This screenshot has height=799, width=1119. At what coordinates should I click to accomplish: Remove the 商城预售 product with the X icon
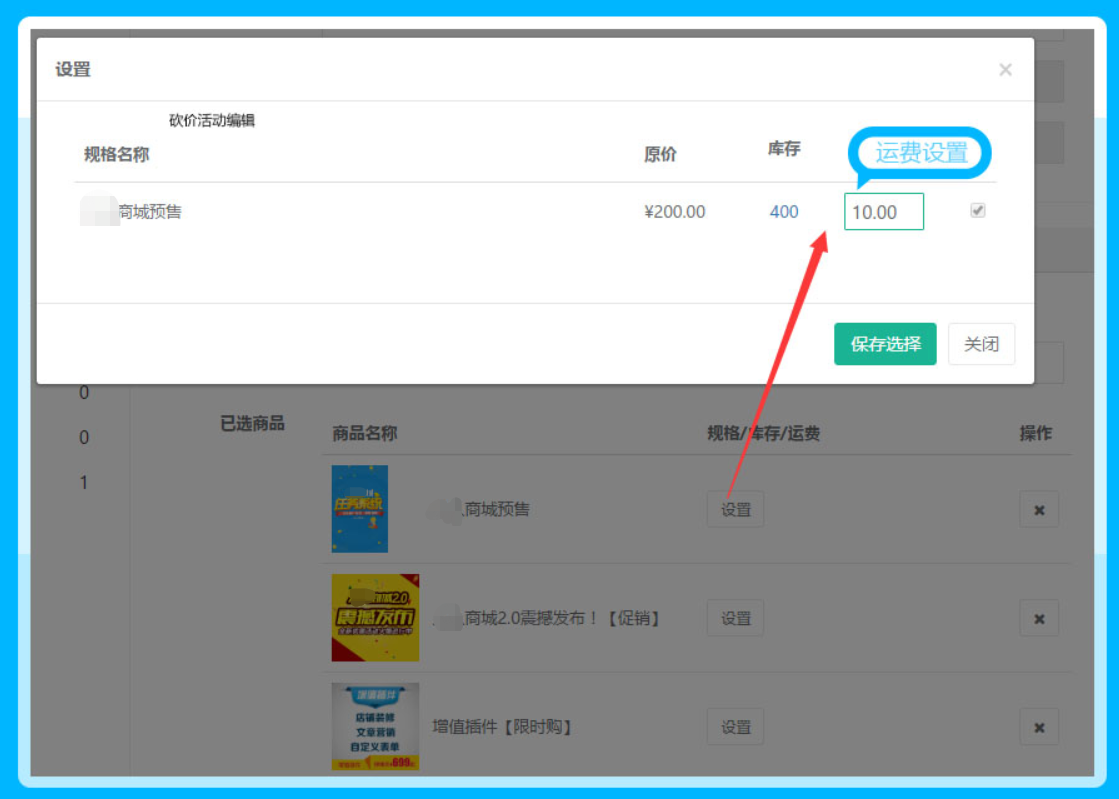pyautogui.click(x=1039, y=509)
